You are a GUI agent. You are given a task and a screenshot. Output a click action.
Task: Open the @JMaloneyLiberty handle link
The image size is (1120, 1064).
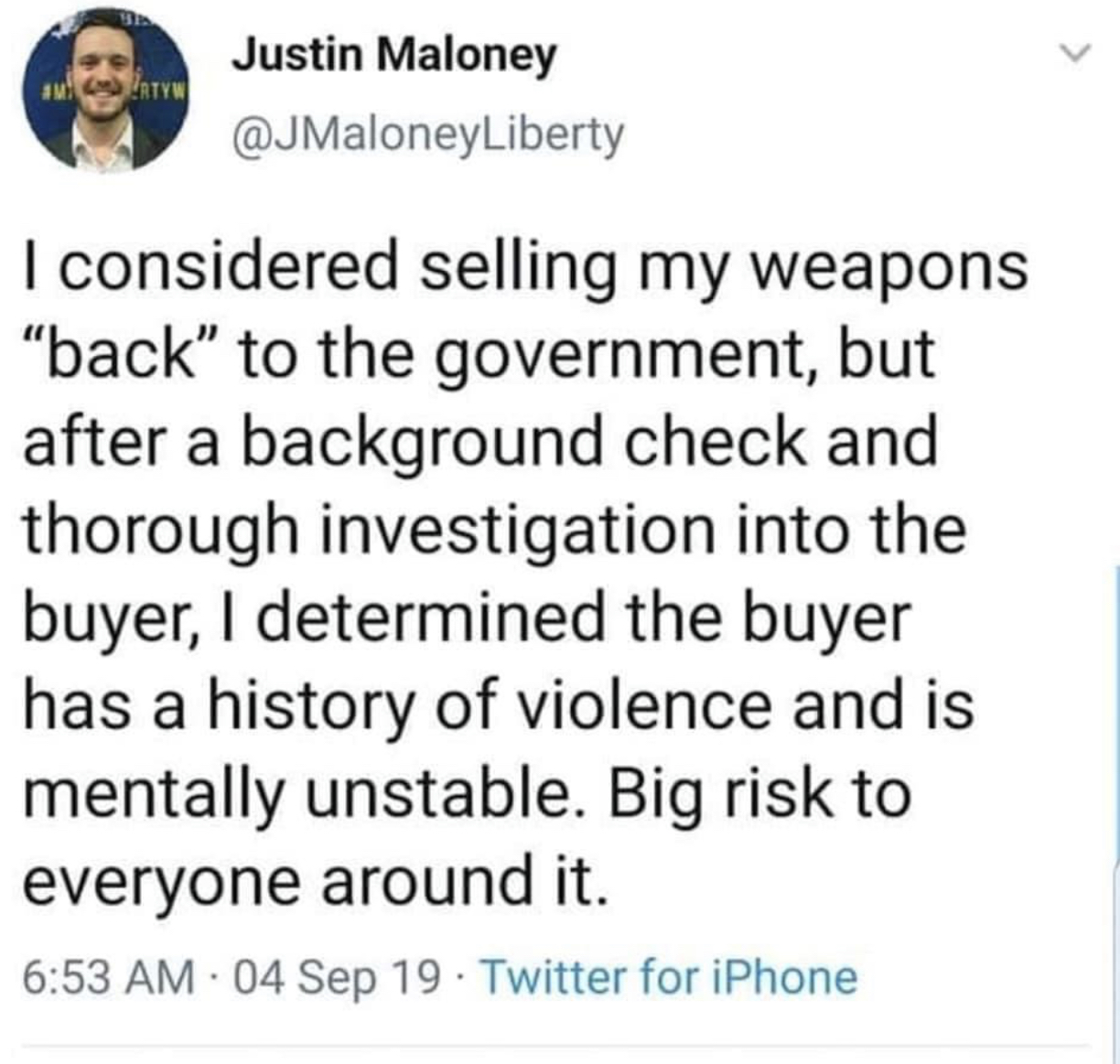point(428,134)
